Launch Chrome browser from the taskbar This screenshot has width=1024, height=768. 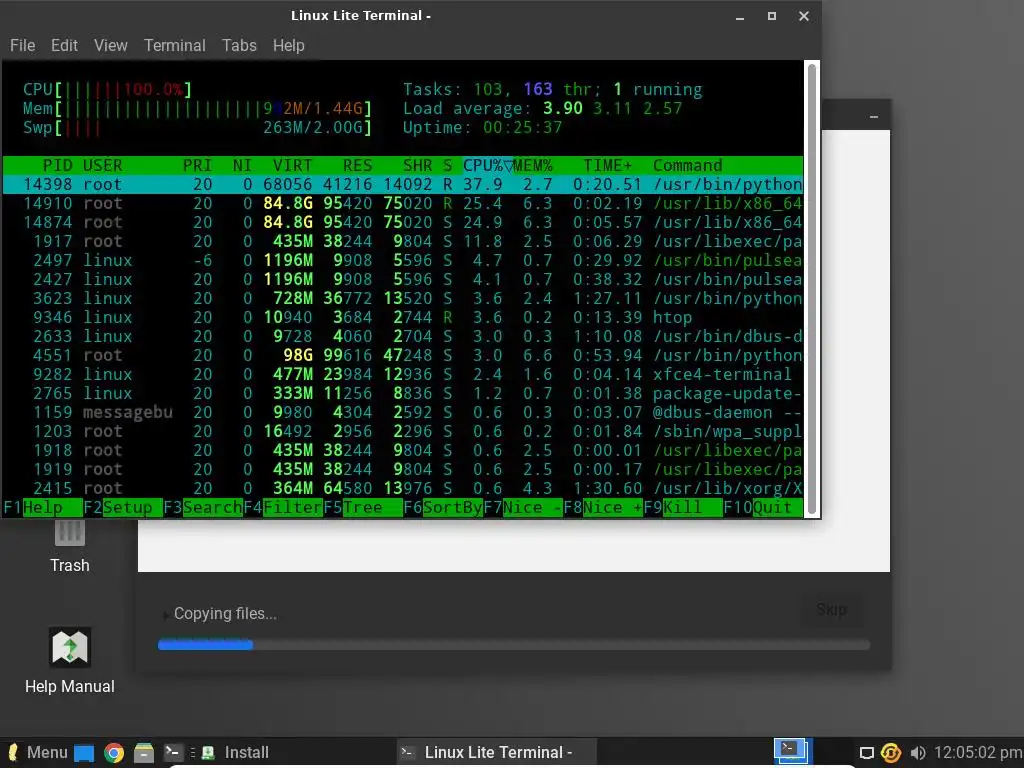point(114,753)
